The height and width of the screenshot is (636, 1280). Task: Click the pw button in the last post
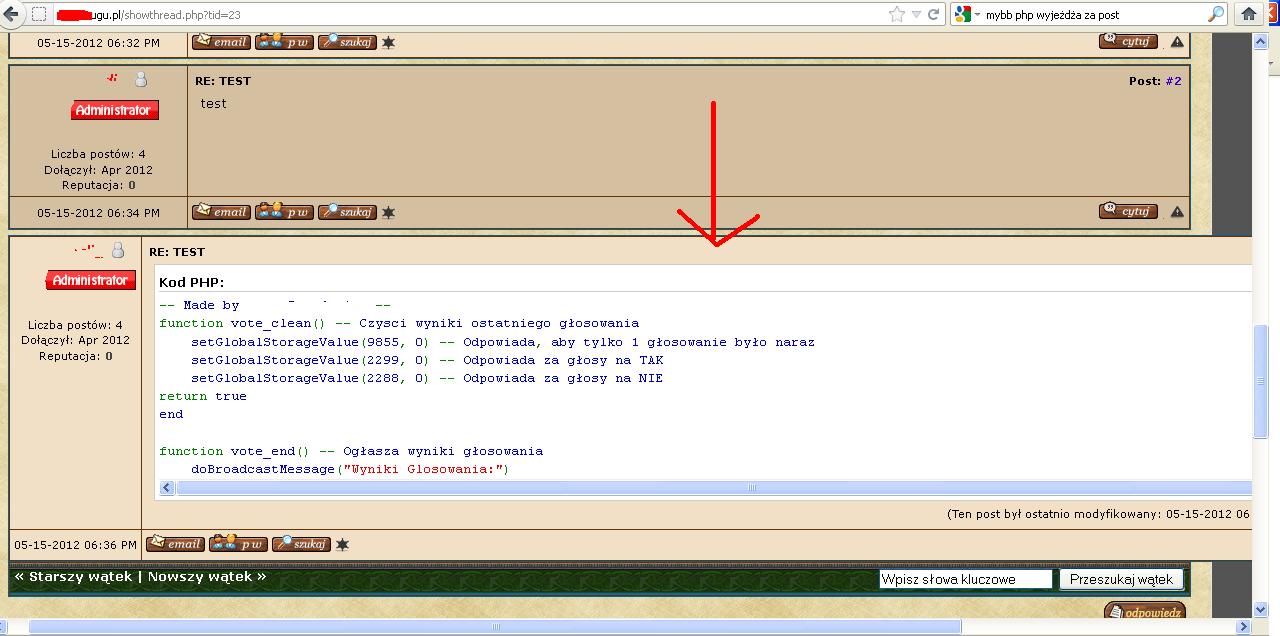tap(238, 544)
